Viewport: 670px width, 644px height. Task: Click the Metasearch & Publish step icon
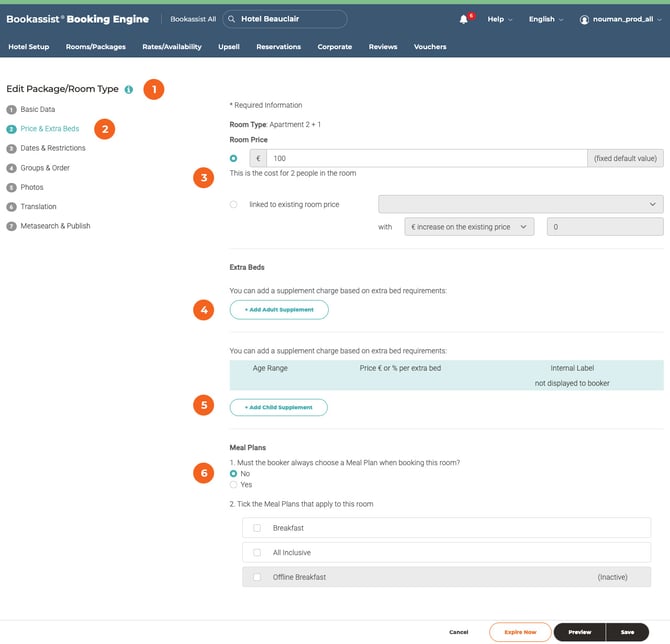pos(11,226)
